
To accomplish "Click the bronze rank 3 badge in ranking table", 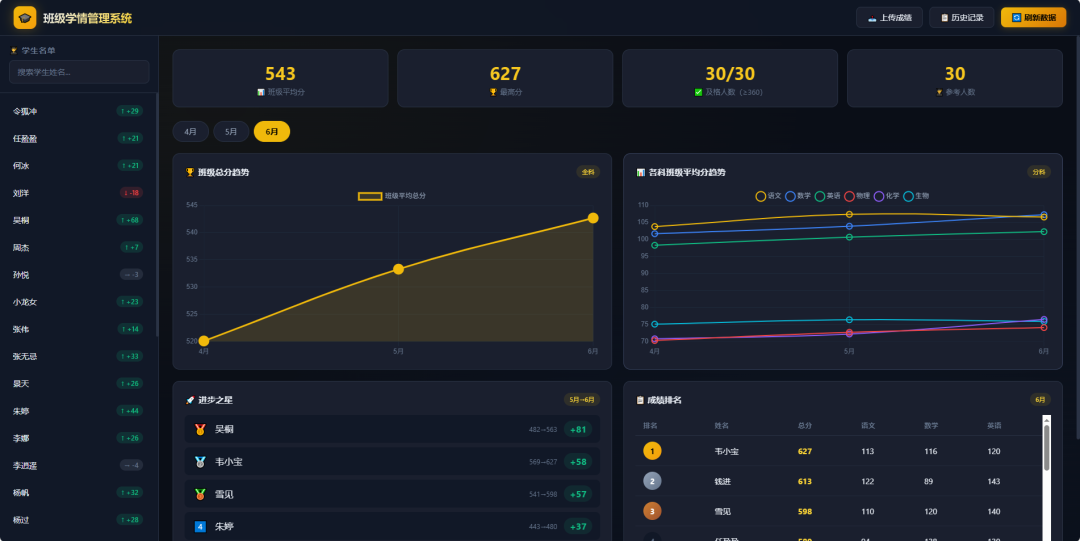I will [x=652, y=511].
